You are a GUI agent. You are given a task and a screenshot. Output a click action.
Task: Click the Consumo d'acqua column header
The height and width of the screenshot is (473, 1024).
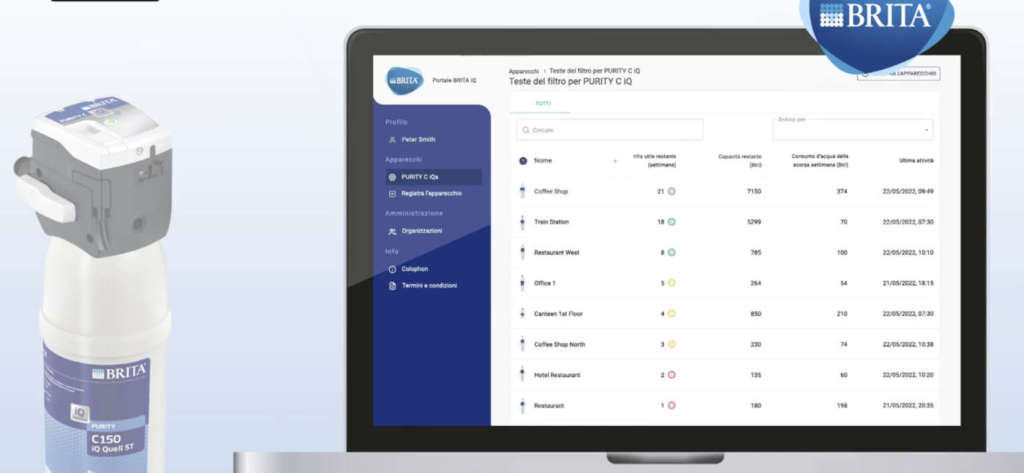(820, 161)
